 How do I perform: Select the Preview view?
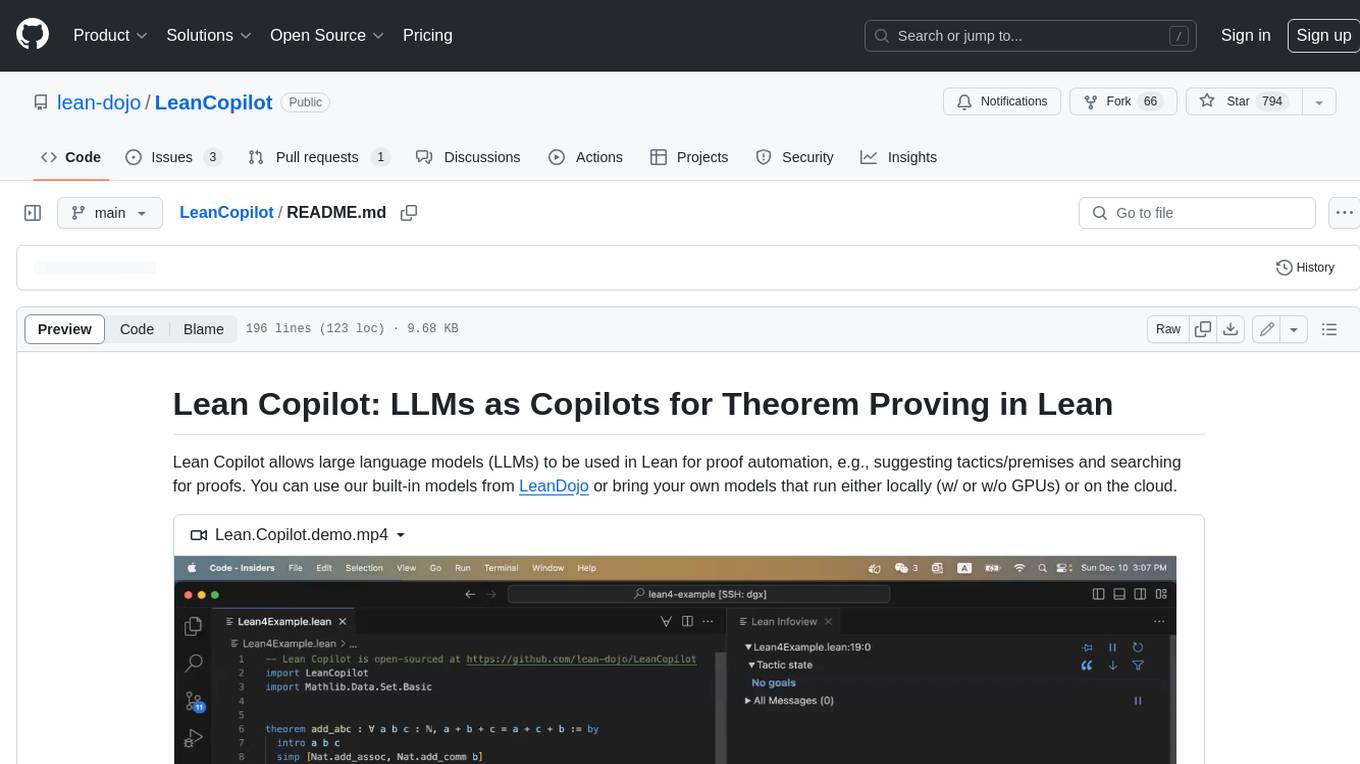(65, 329)
